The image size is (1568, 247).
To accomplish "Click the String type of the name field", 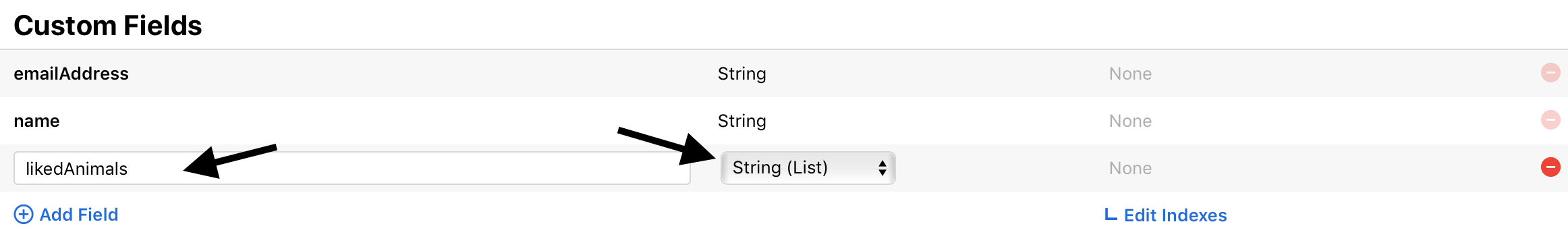I will [x=741, y=121].
